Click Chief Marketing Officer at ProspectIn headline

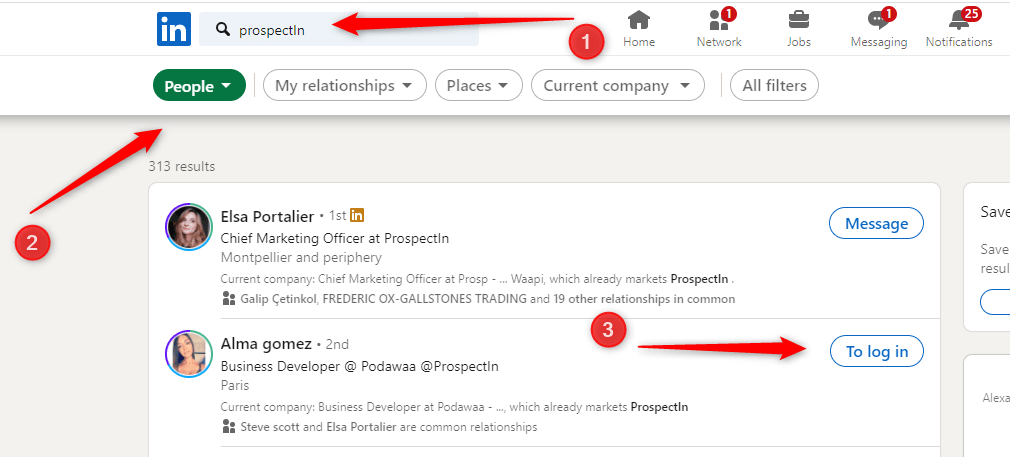coord(335,238)
